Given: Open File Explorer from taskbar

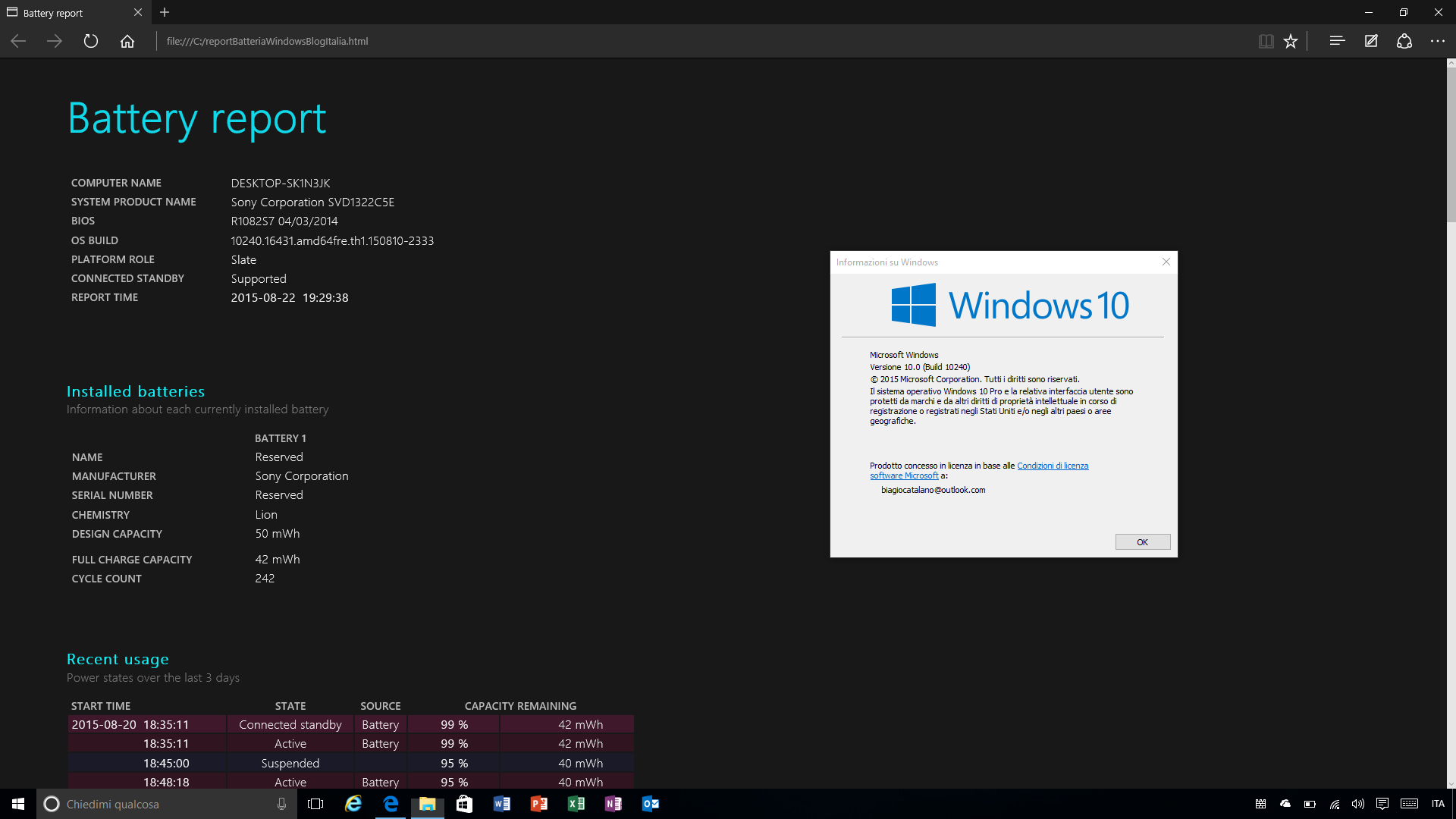Looking at the screenshot, I should tap(428, 804).
